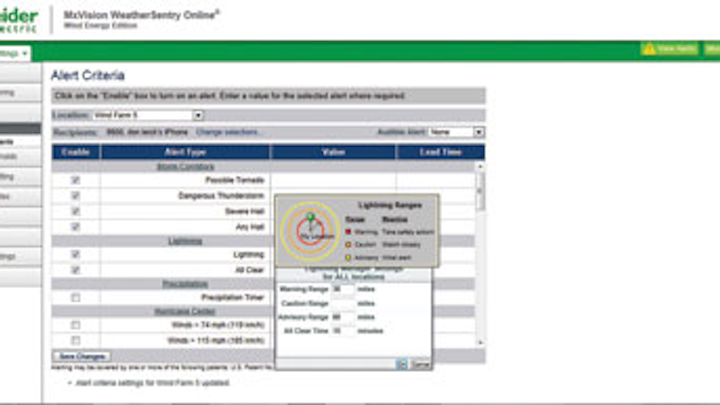Click the Alert Criteria page heading
720x405 pixels.
[x=88, y=75]
